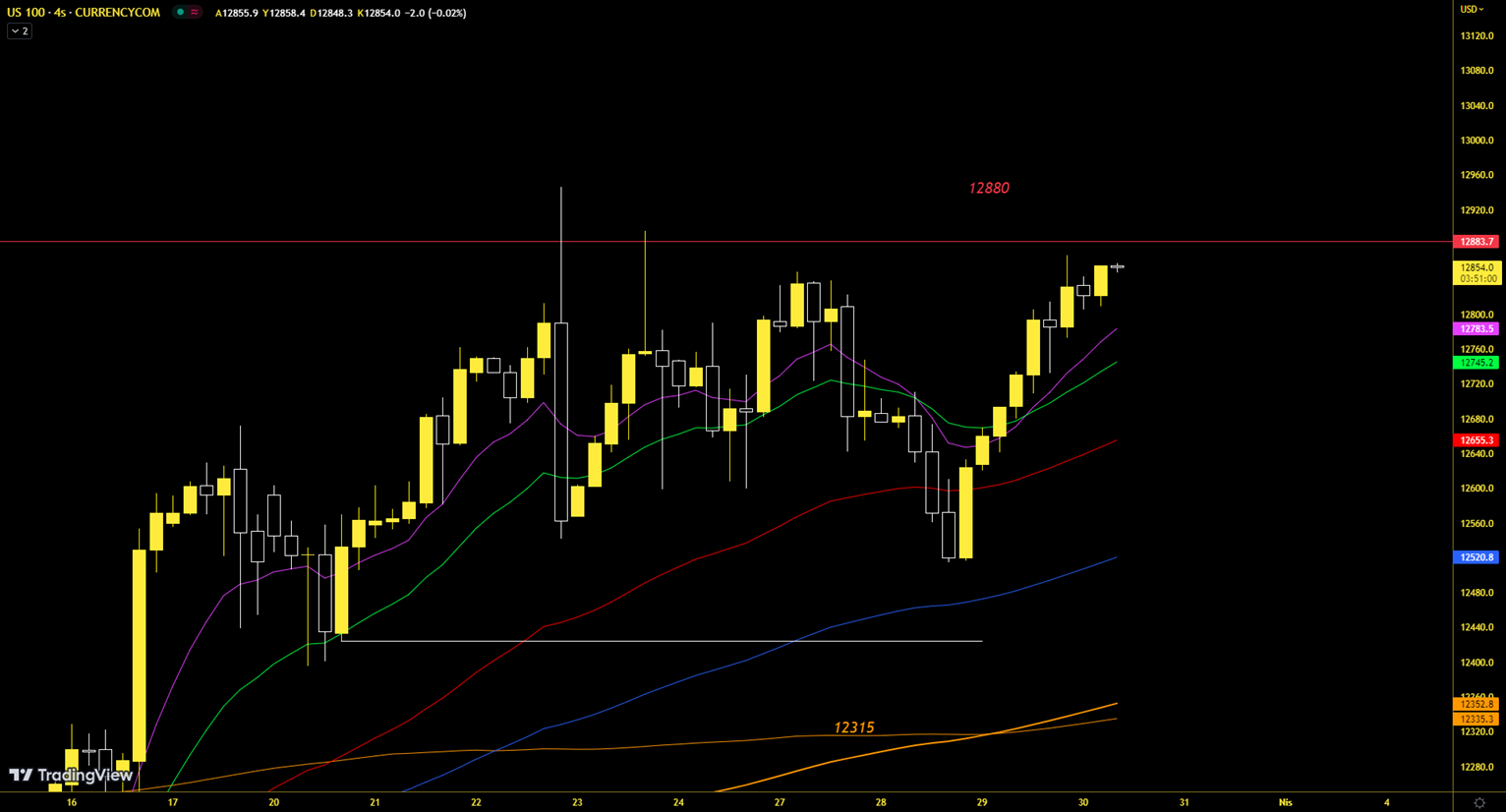Viewport: 1506px width, 812px height.
Task: Click the orange 12315 text annotation
Action: (853, 728)
